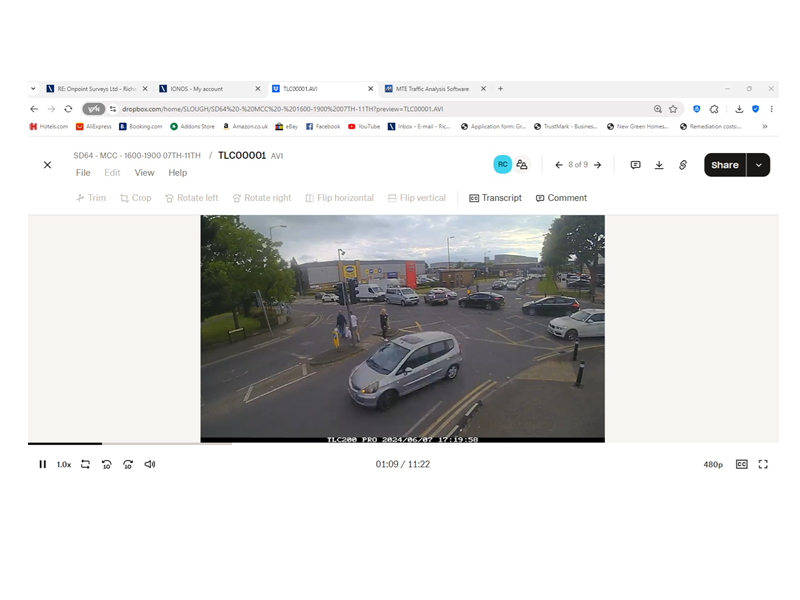Go to next file arrow
The width and height of the screenshot is (800, 600).
(598, 165)
